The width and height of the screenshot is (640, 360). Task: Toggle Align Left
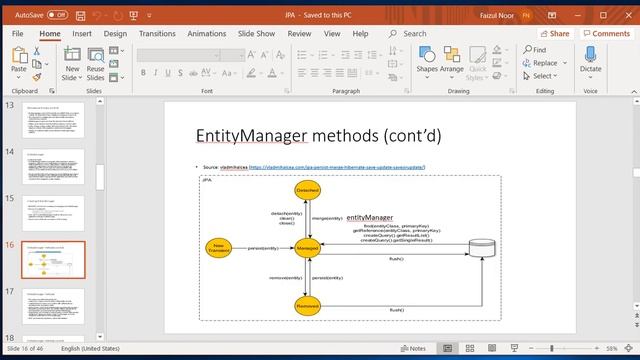click(x=302, y=73)
